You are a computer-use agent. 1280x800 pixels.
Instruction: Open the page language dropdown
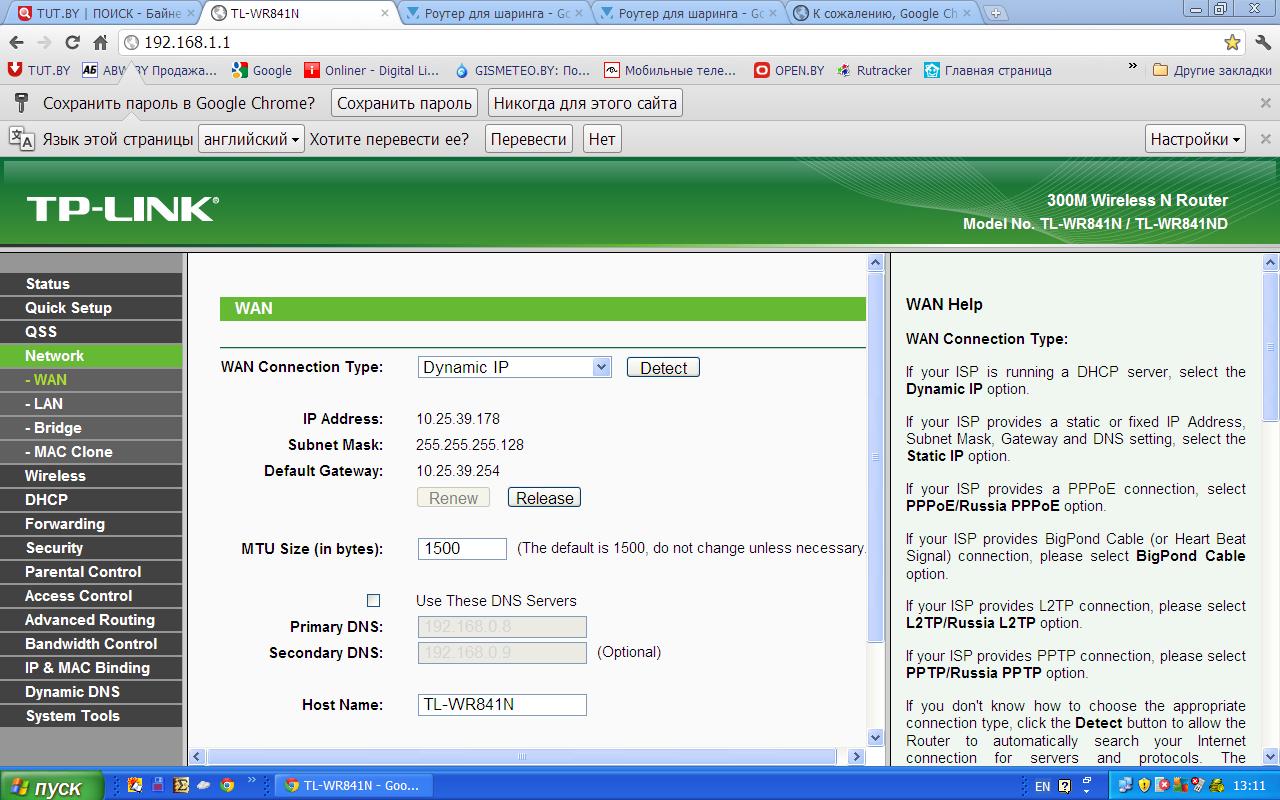tap(251, 139)
